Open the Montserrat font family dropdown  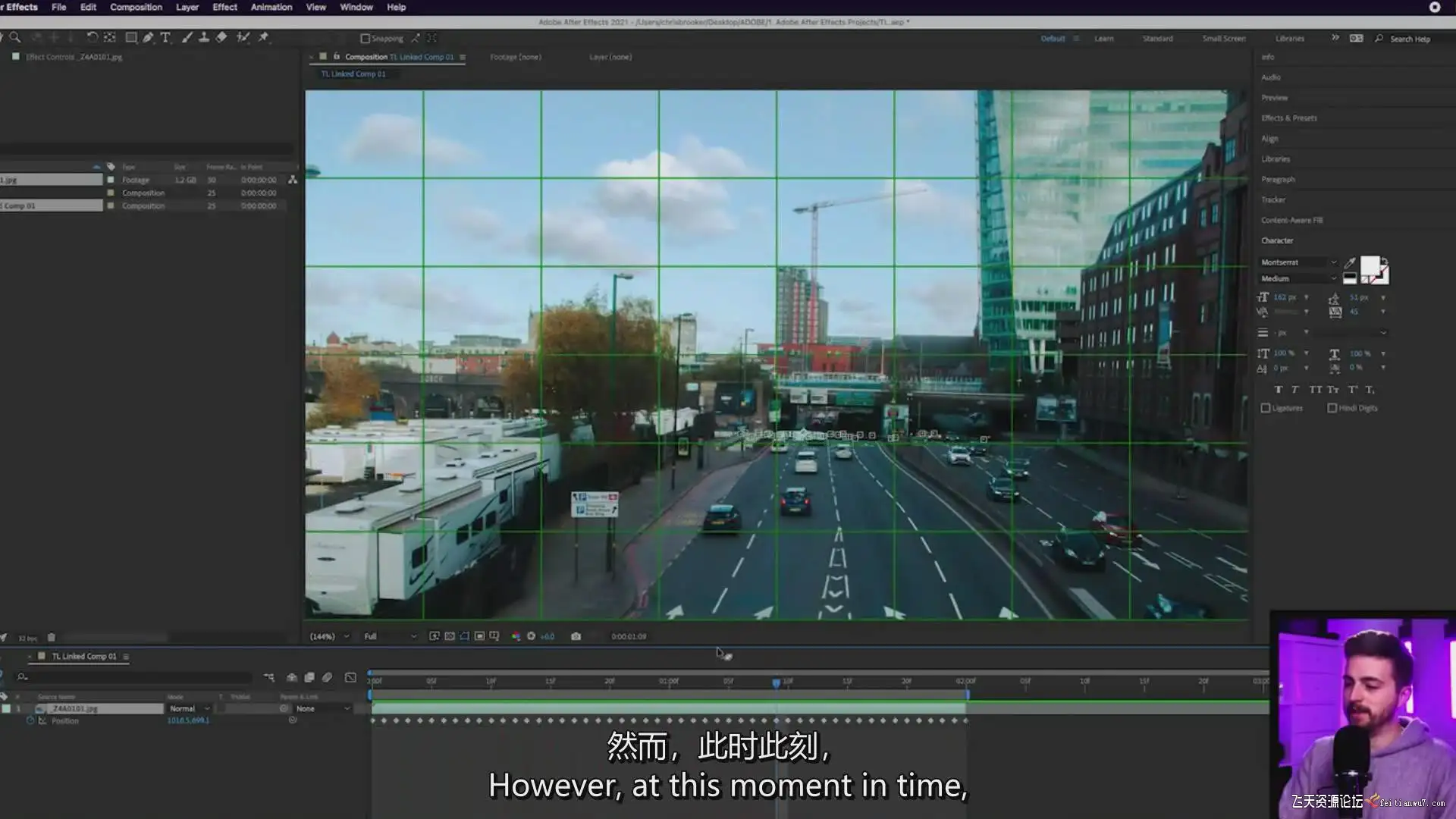[x=1298, y=262]
